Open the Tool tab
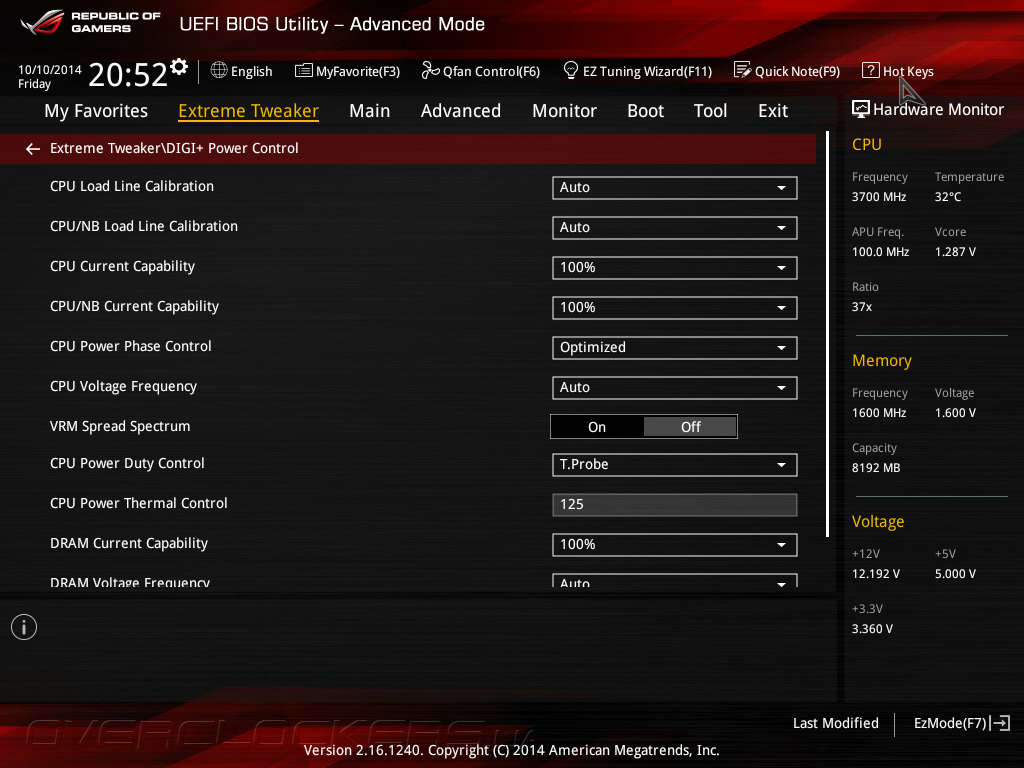This screenshot has width=1024, height=768. (710, 111)
